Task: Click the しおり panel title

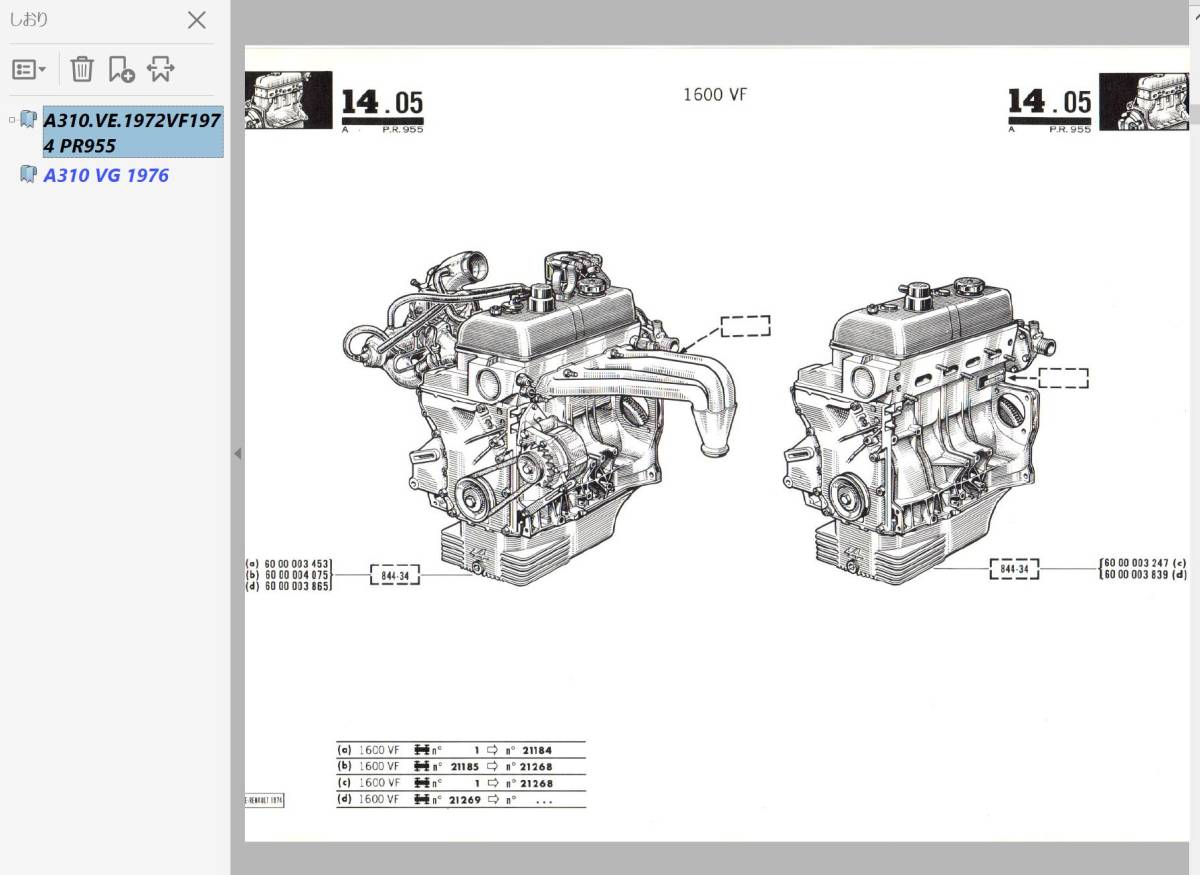Action: pos(29,19)
